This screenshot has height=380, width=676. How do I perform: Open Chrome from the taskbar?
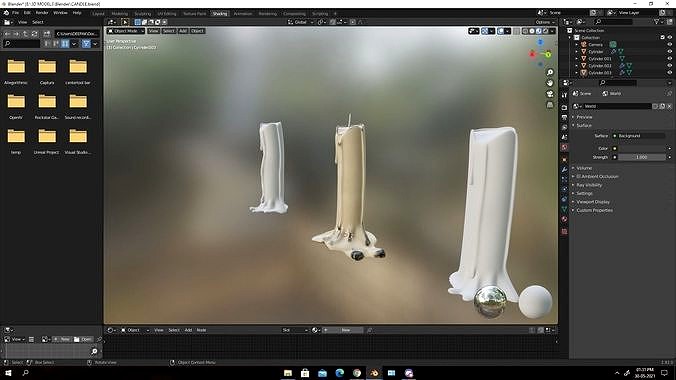tap(357, 373)
